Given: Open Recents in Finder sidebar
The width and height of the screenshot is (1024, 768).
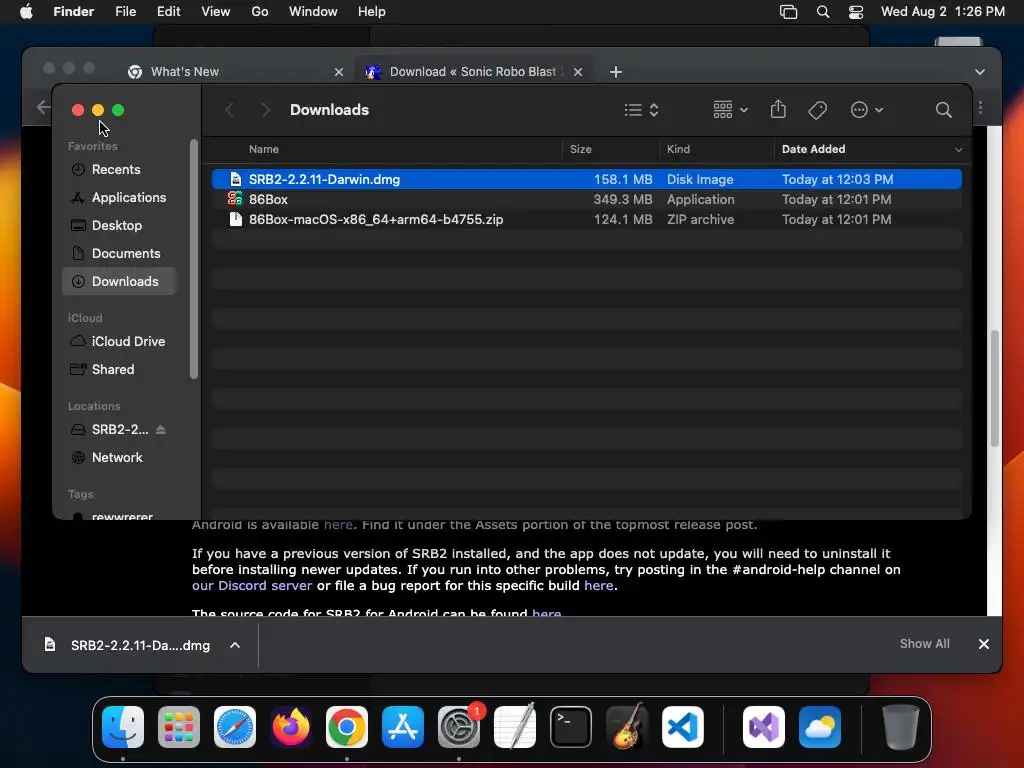Looking at the screenshot, I should 119,169.
